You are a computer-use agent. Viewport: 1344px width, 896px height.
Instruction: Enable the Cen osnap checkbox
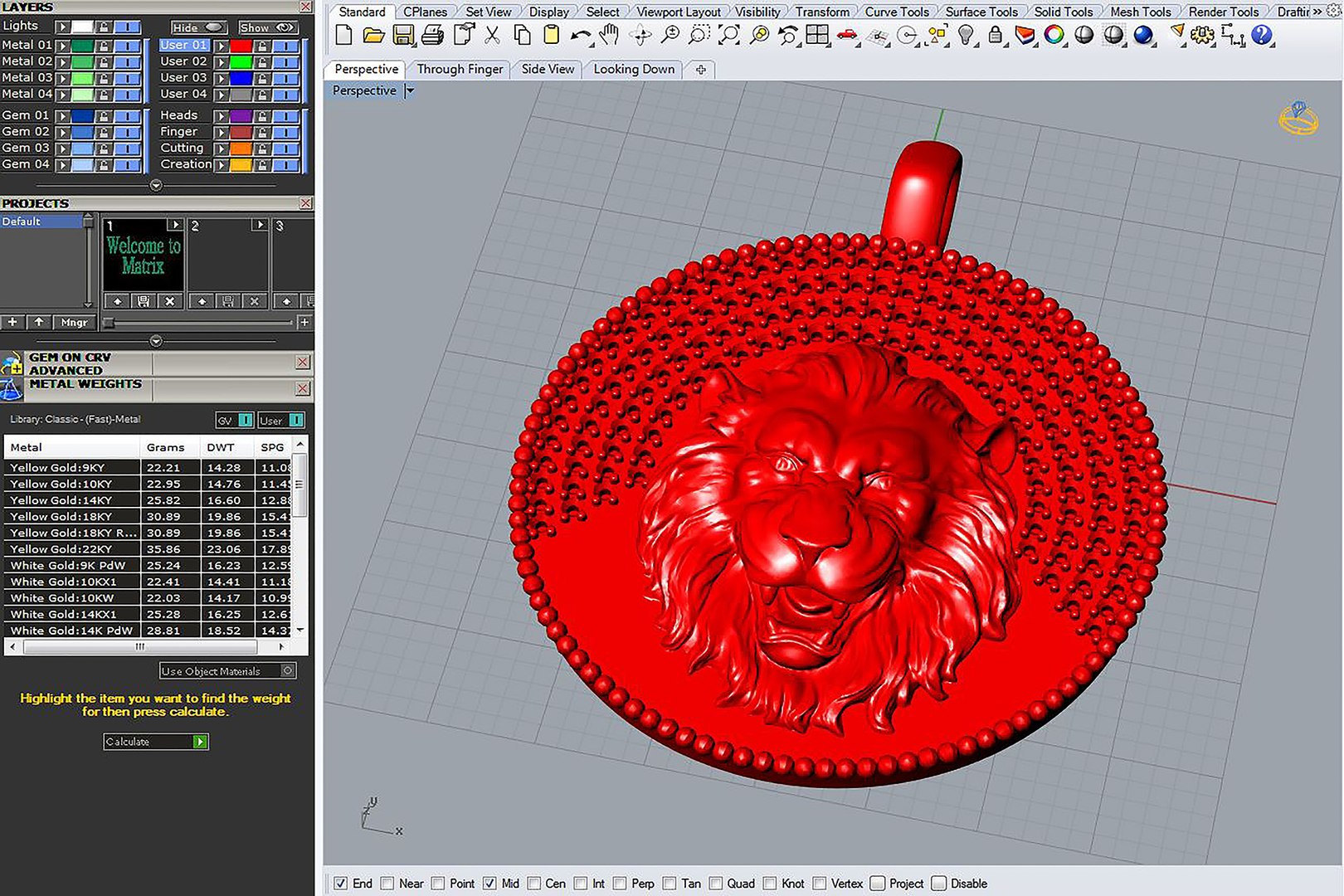(533, 884)
